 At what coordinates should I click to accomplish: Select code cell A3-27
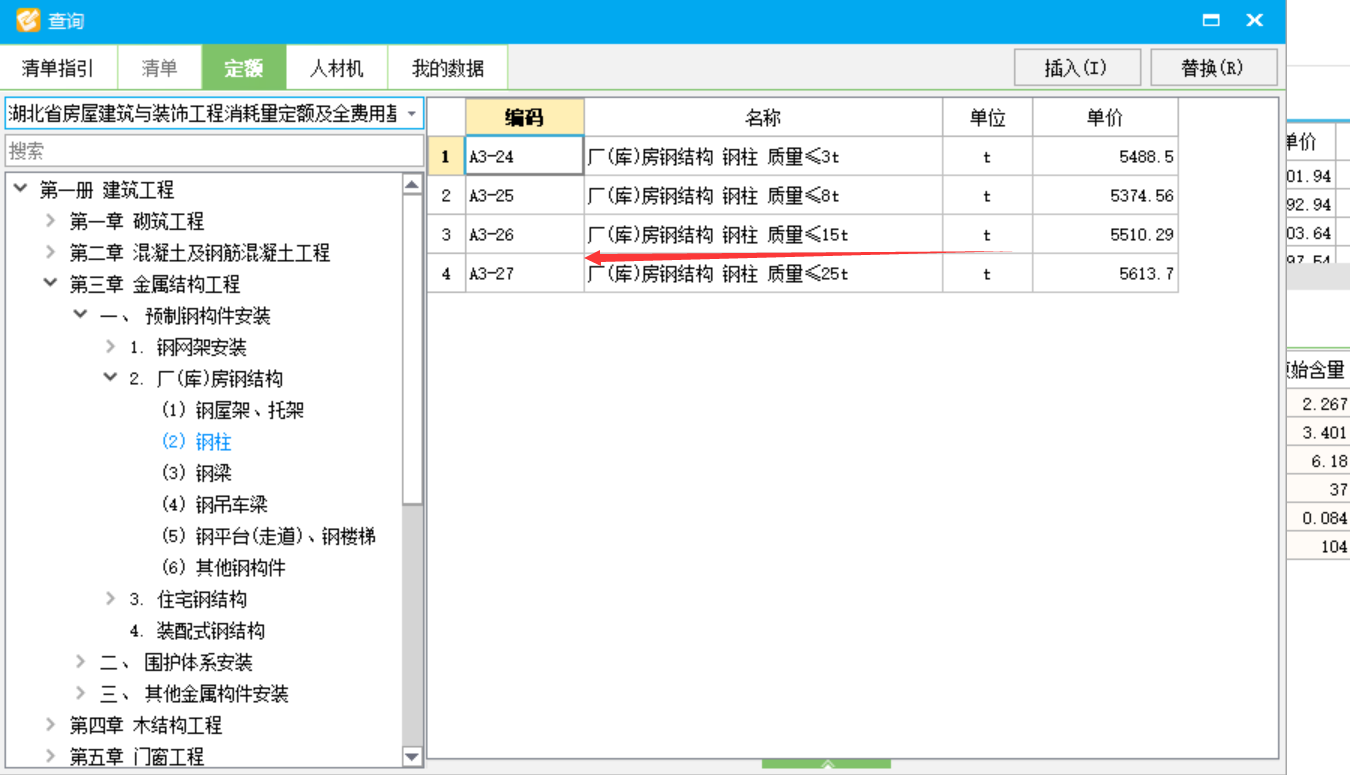[524, 273]
